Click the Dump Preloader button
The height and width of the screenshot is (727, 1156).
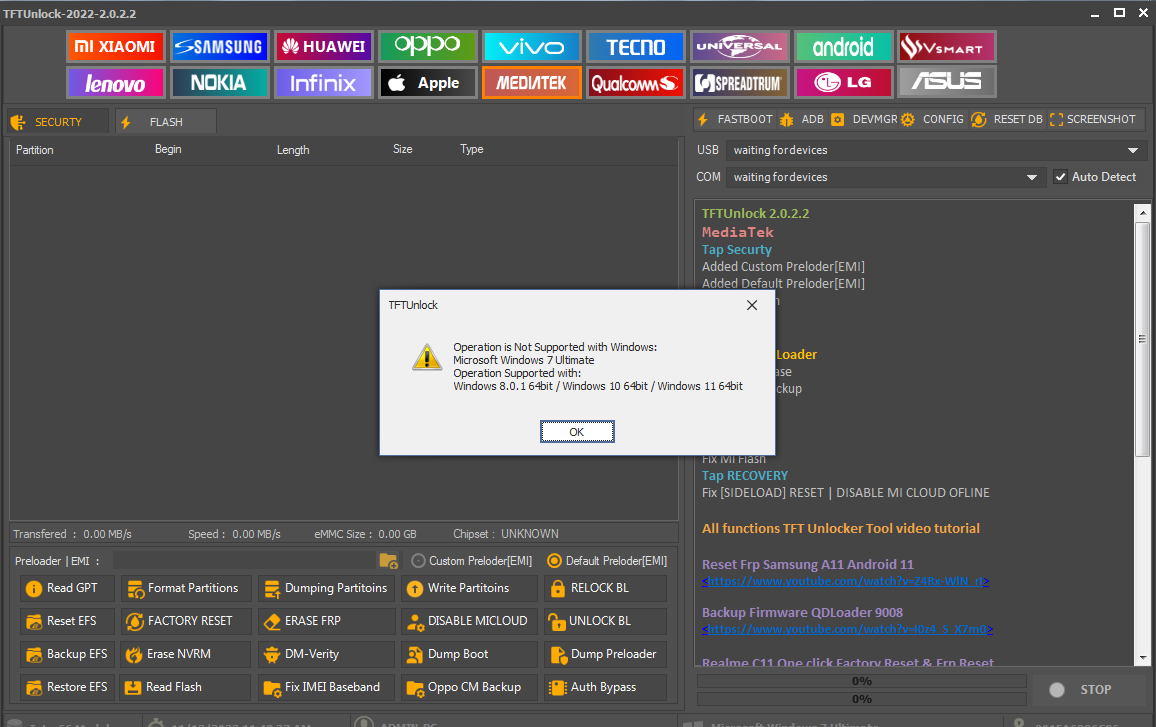[605, 654]
